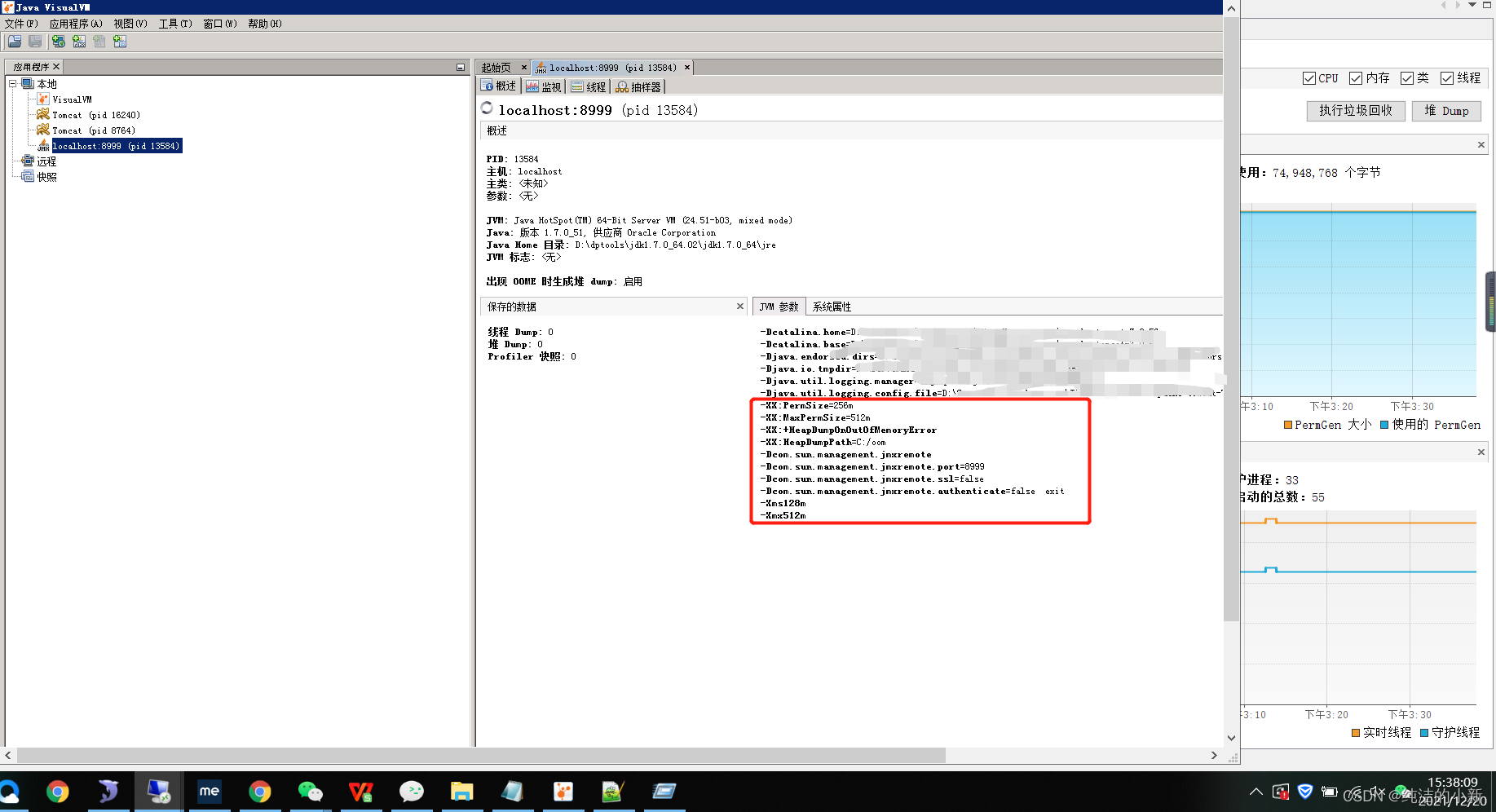Image resolution: width=1496 pixels, height=812 pixels.
Task: Toggle the 线程 checkbox in monitor panel
Action: 1447,78
